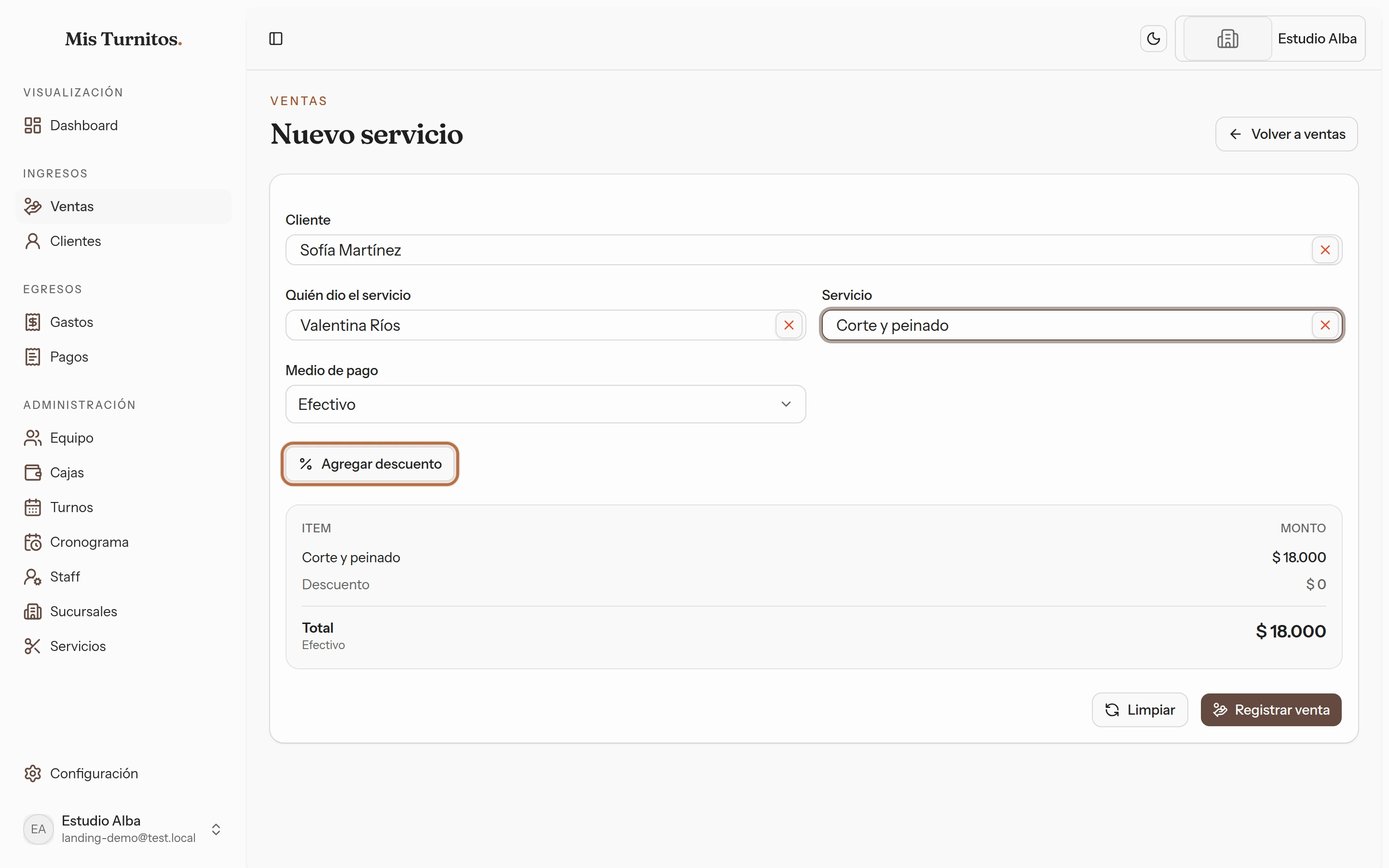The width and height of the screenshot is (1389, 868).
Task: Click the Equipo users icon
Action: coord(33,438)
